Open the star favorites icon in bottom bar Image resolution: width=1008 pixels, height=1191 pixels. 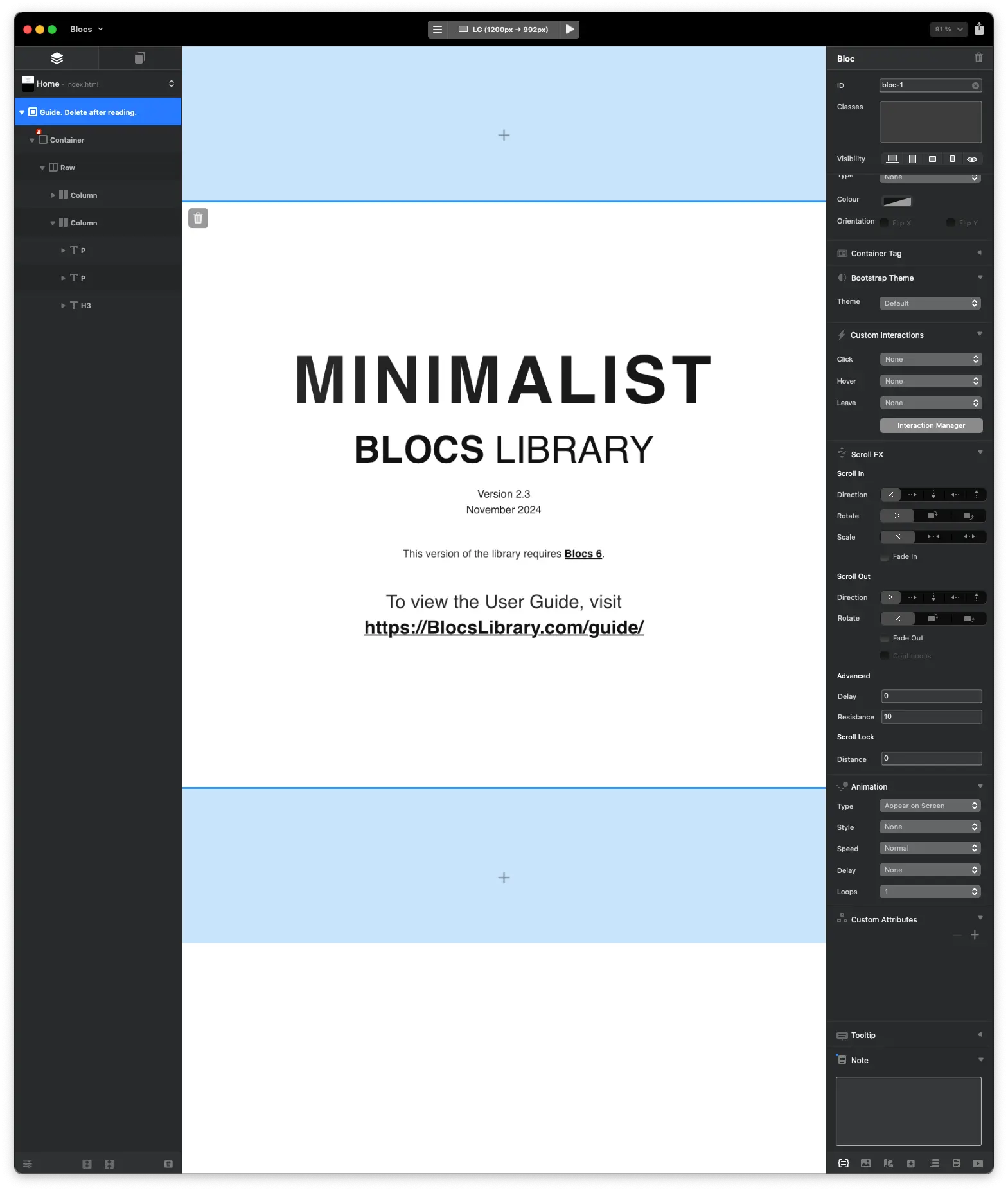(x=910, y=1163)
